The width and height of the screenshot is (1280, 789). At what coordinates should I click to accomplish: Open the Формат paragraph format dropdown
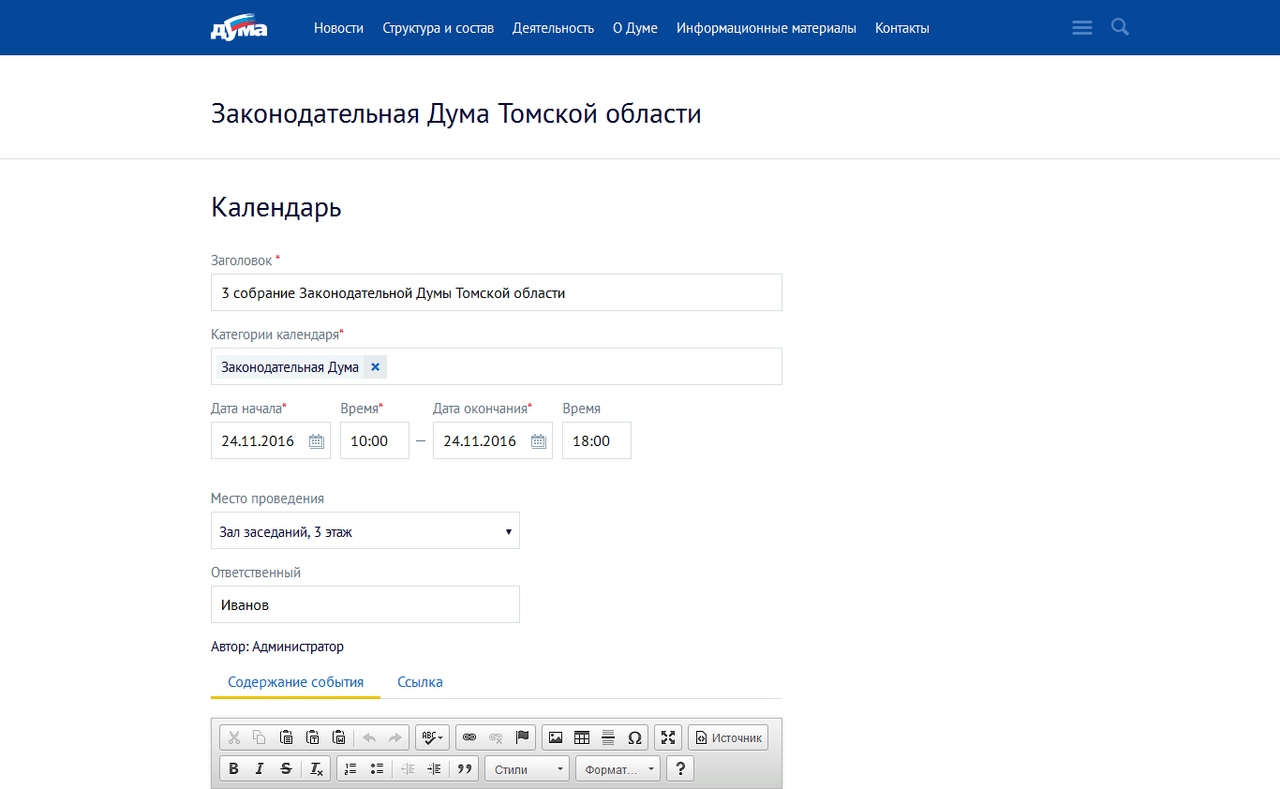click(618, 769)
